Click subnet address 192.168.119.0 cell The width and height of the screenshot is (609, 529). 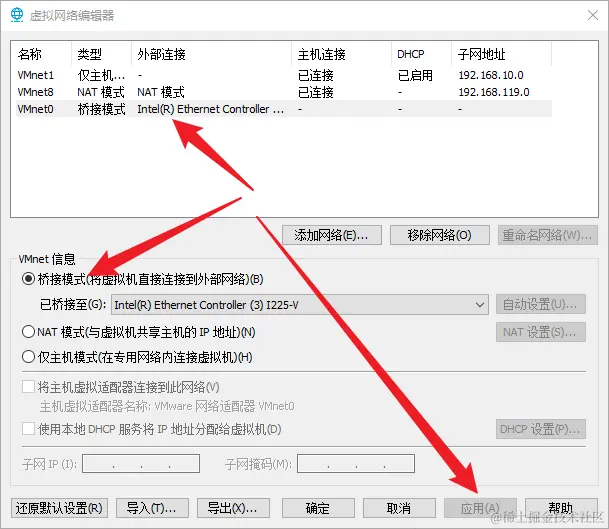[x=494, y=92]
